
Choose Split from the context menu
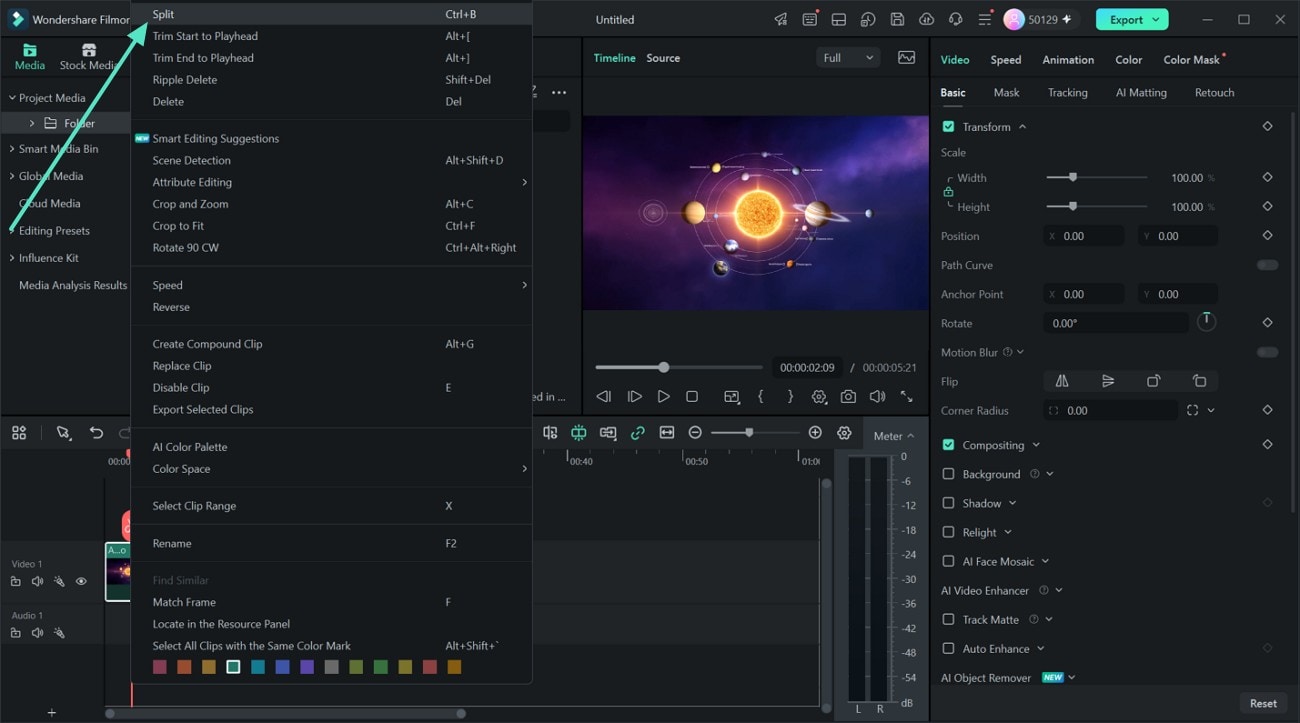tap(331, 14)
